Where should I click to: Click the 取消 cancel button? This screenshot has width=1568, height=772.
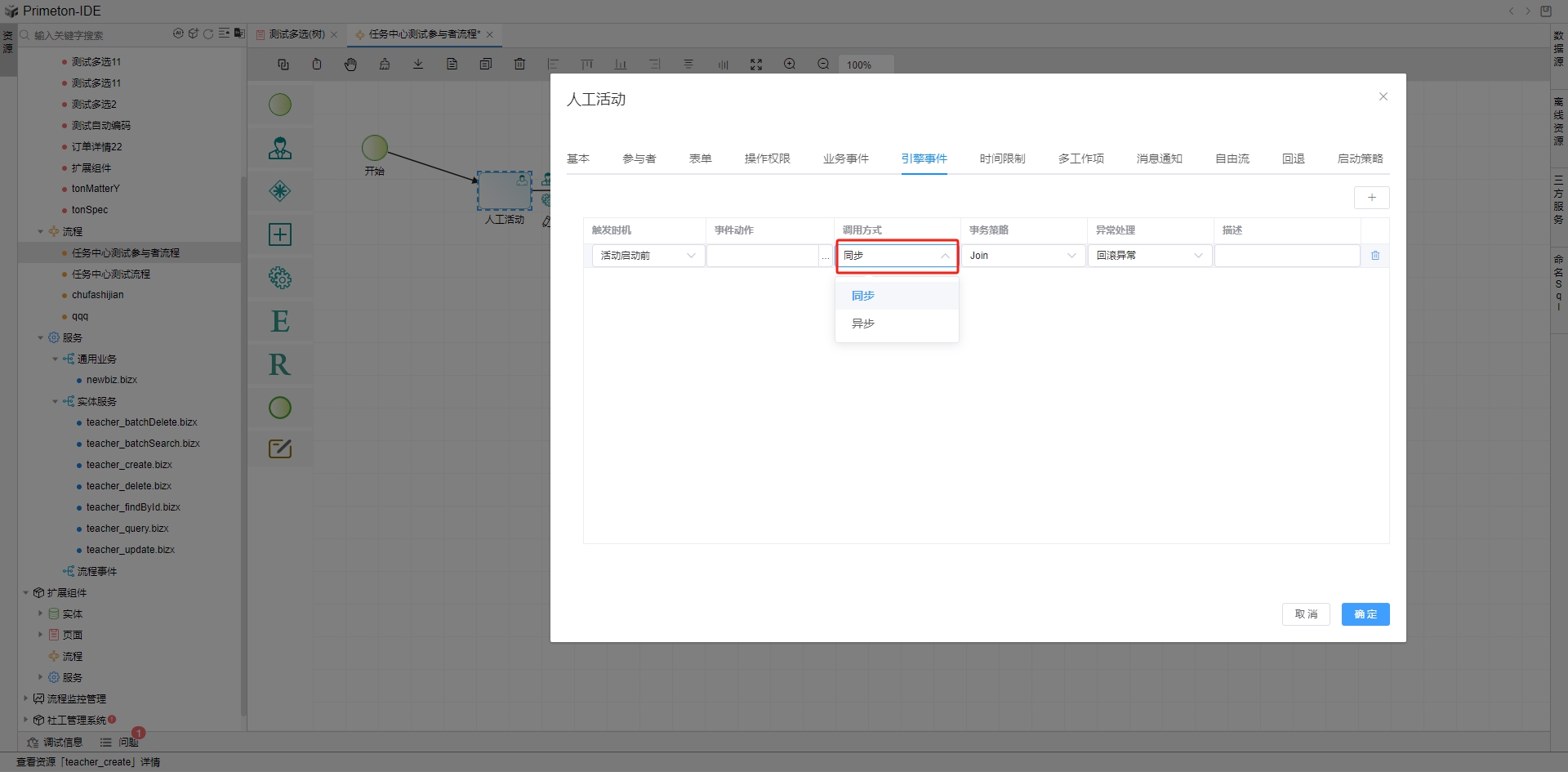1306,614
